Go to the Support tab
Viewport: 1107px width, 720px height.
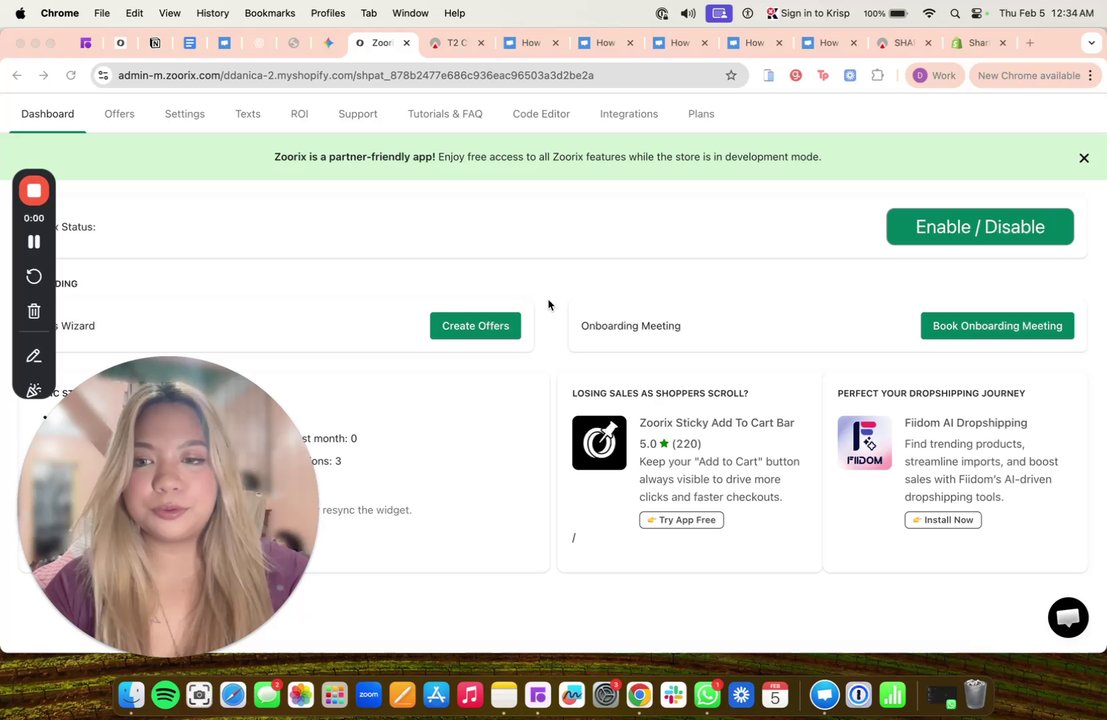pos(358,114)
